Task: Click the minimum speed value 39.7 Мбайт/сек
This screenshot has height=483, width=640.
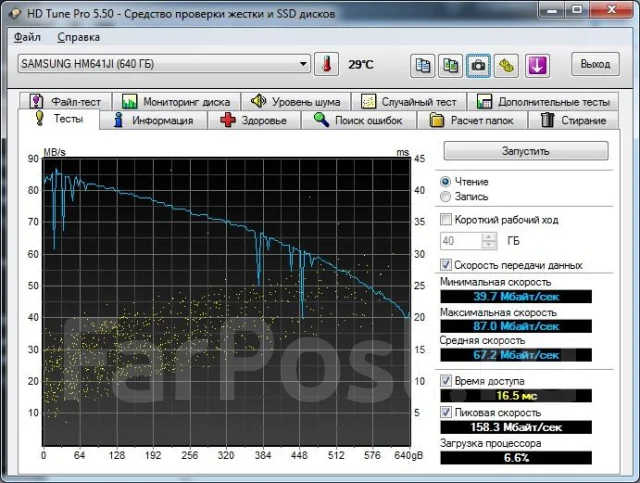Action: (x=516, y=296)
